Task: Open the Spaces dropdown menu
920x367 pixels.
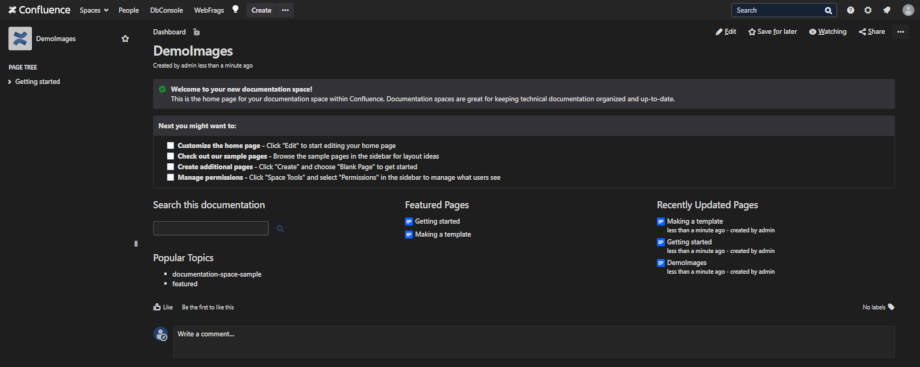Action: pos(94,10)
